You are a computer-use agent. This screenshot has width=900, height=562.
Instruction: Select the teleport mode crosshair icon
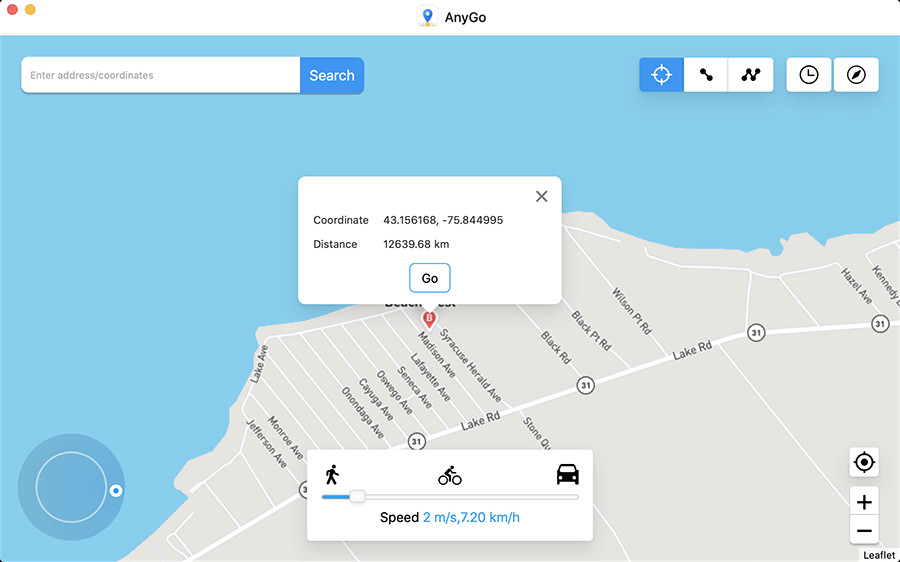coord(661,75)
